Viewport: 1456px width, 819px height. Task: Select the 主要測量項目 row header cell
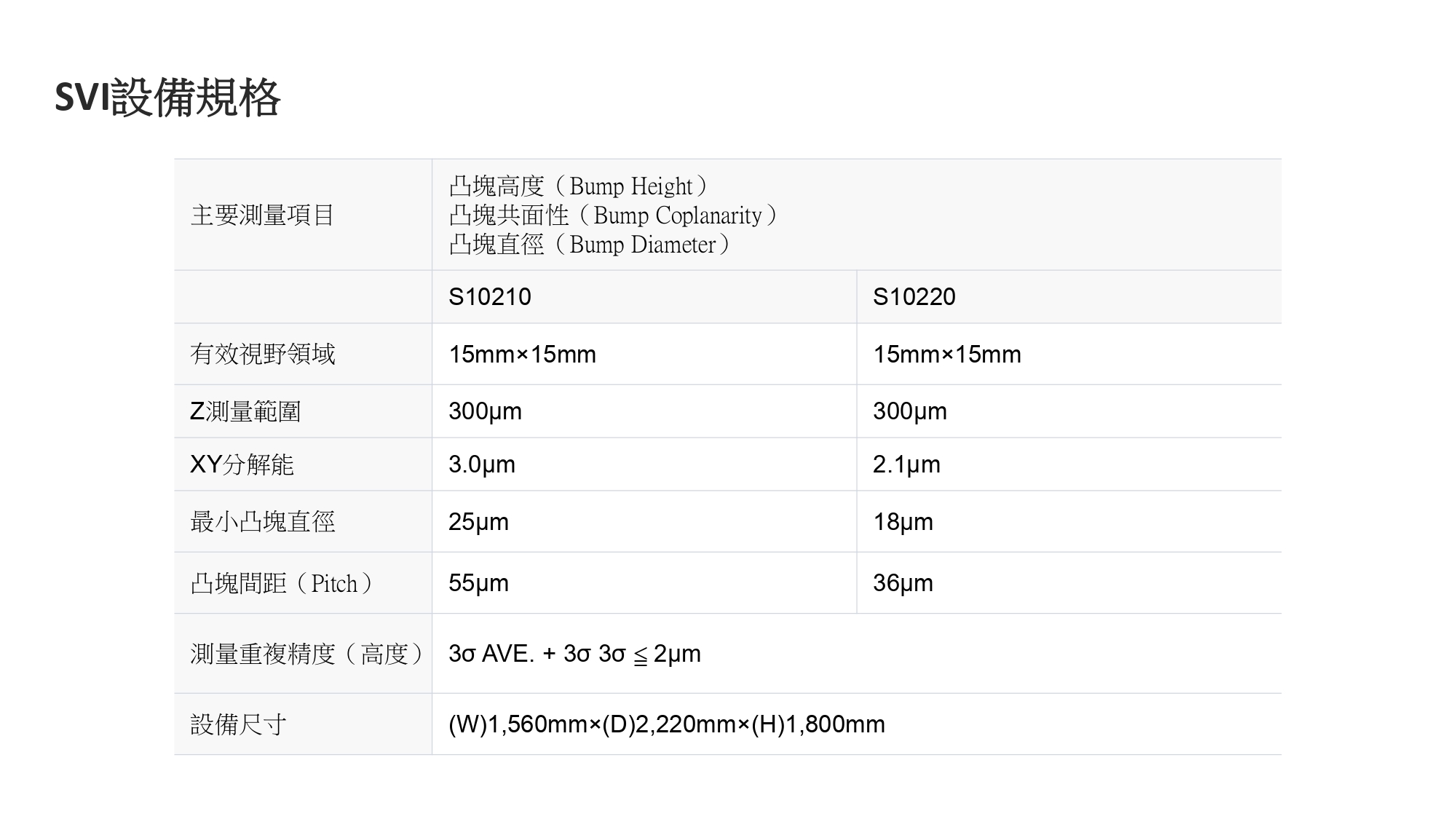262,215
